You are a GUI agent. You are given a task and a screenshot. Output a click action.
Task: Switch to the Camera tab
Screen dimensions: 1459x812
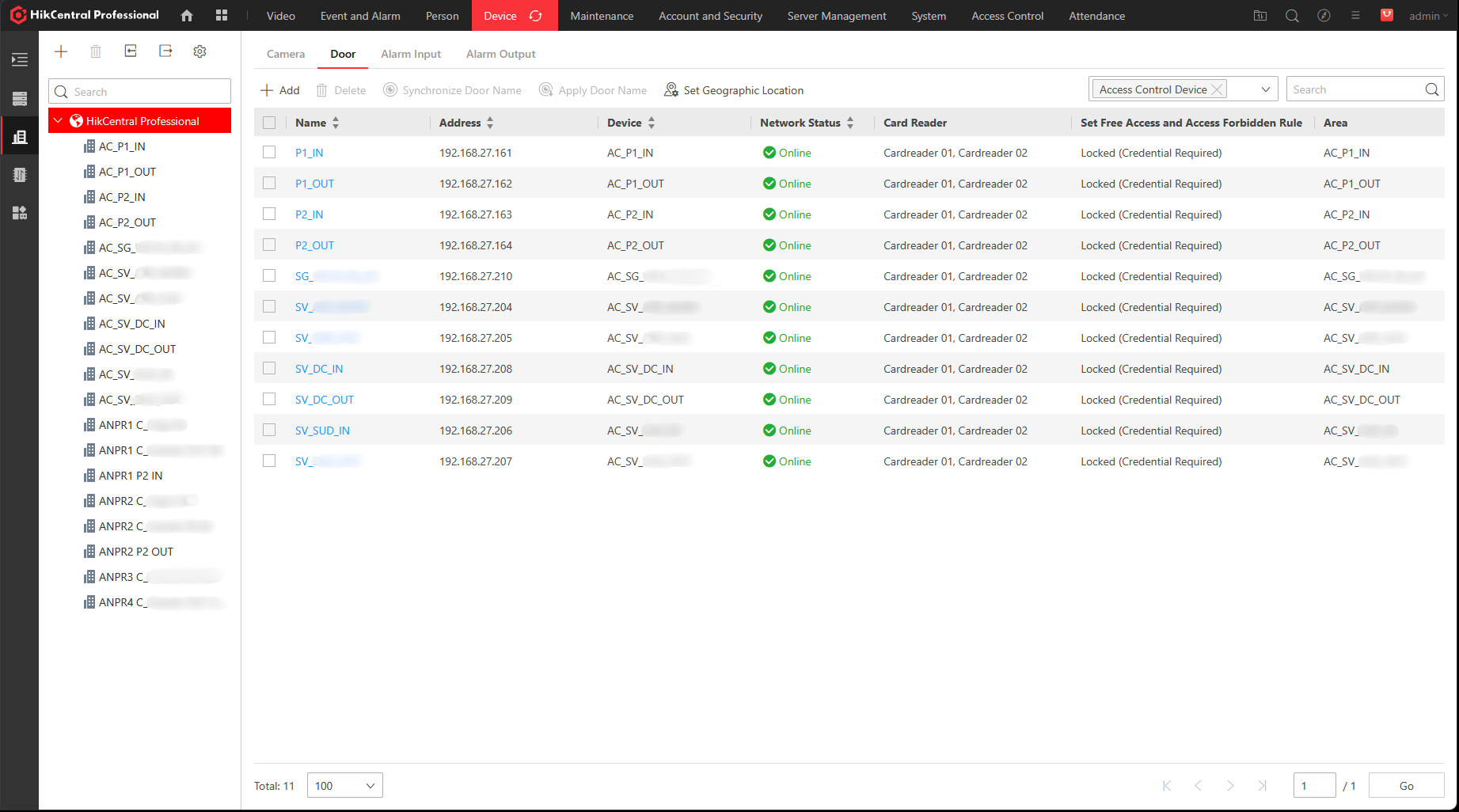[x=286, y=54]
